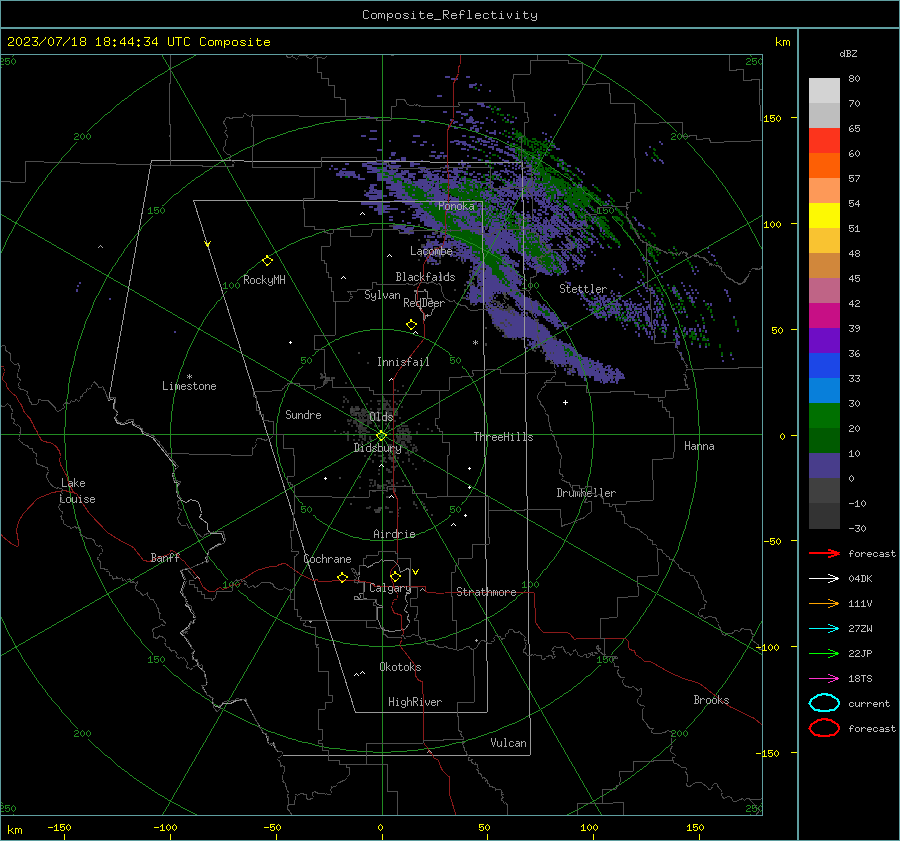
Task: Select the yellow diamond marker below RedDeer
Action: pyautogui.click(x=411, y=325)
